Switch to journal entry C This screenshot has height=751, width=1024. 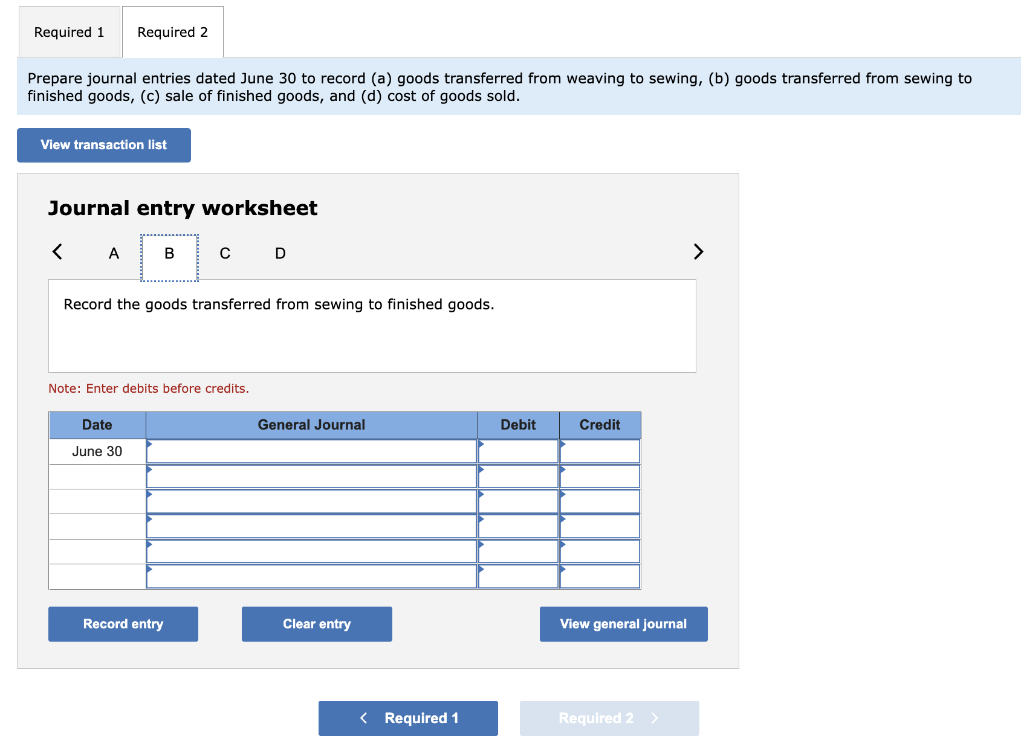tap(225, 253)
